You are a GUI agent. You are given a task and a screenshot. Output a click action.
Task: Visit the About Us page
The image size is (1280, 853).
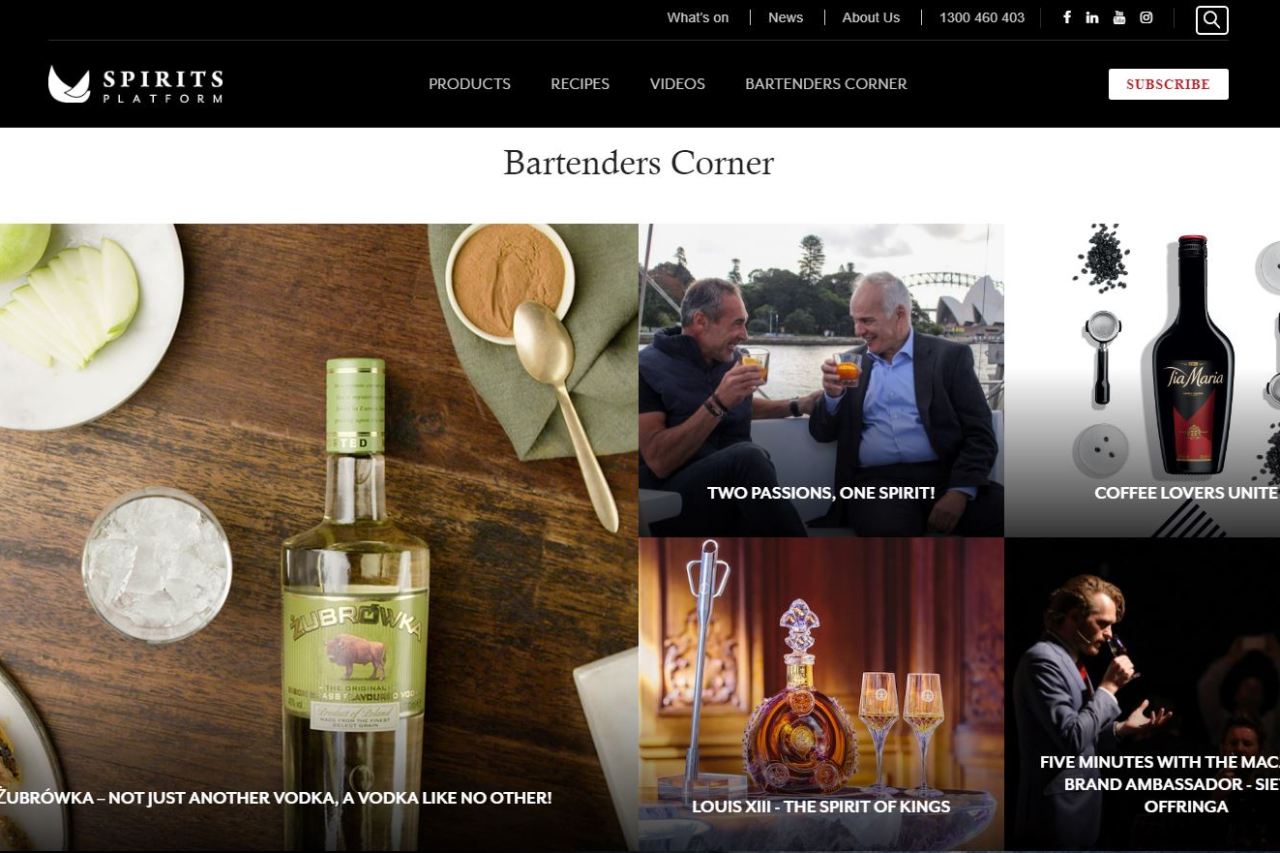point(871,17)
